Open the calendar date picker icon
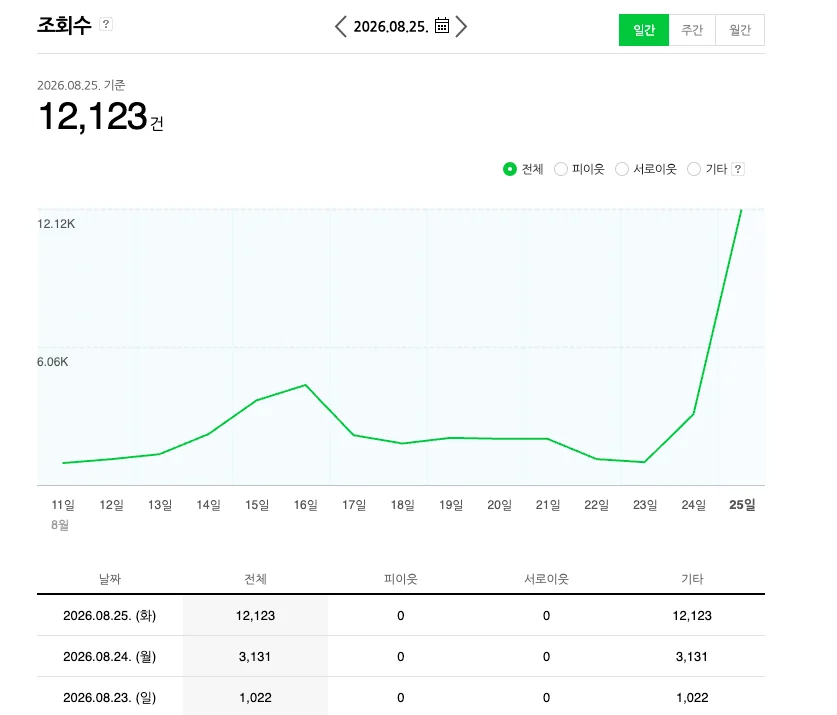 [442, 25]
